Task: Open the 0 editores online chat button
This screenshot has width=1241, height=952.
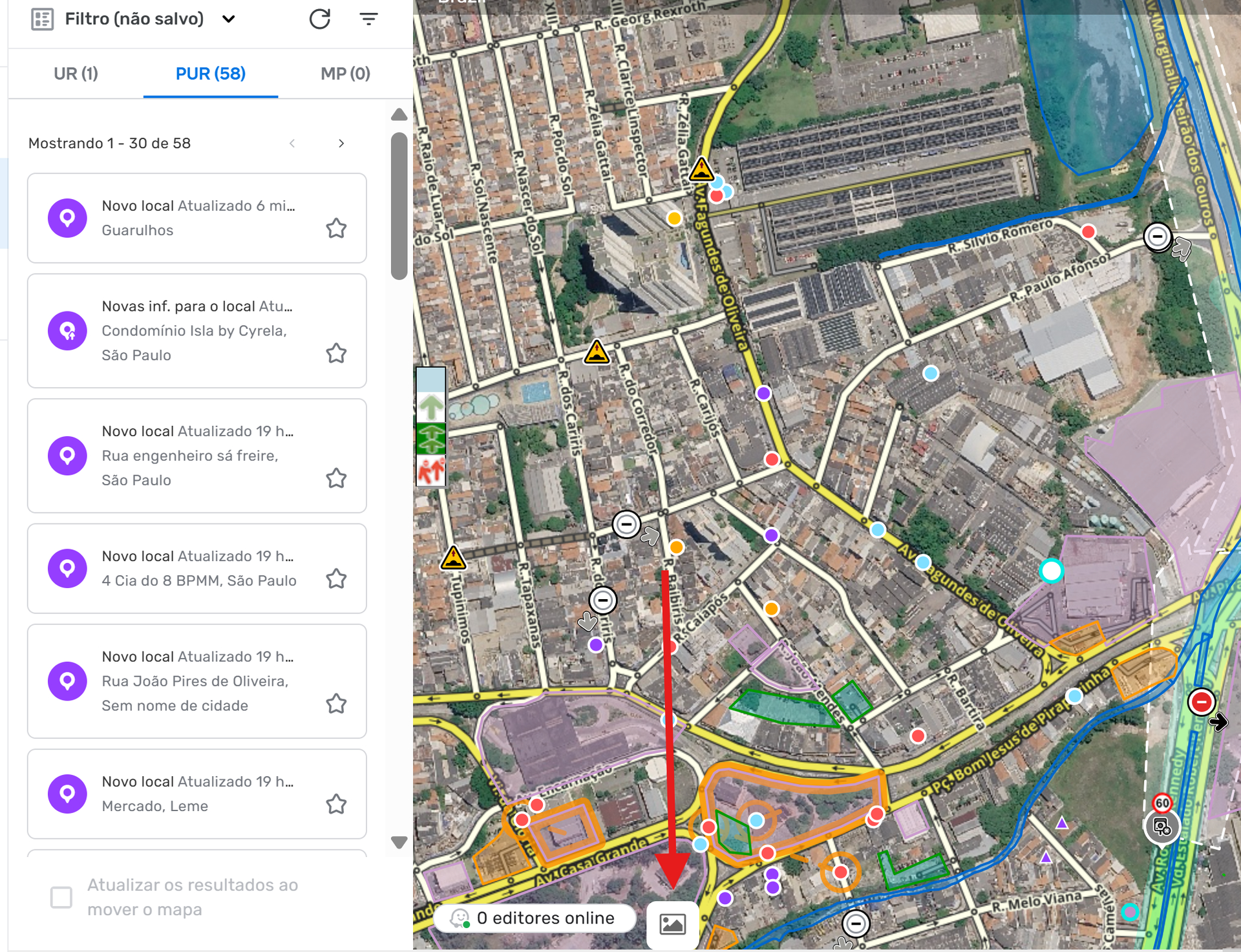Action: 535,918
